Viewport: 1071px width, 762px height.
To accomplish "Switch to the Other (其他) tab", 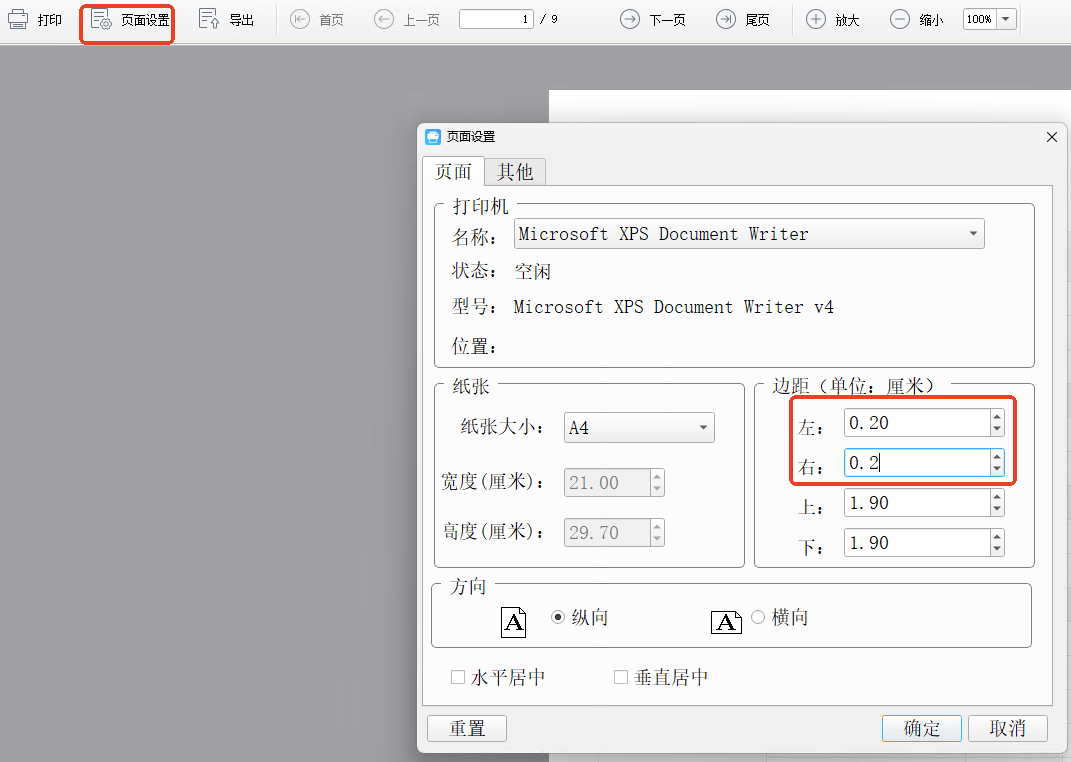I will 515,172.
